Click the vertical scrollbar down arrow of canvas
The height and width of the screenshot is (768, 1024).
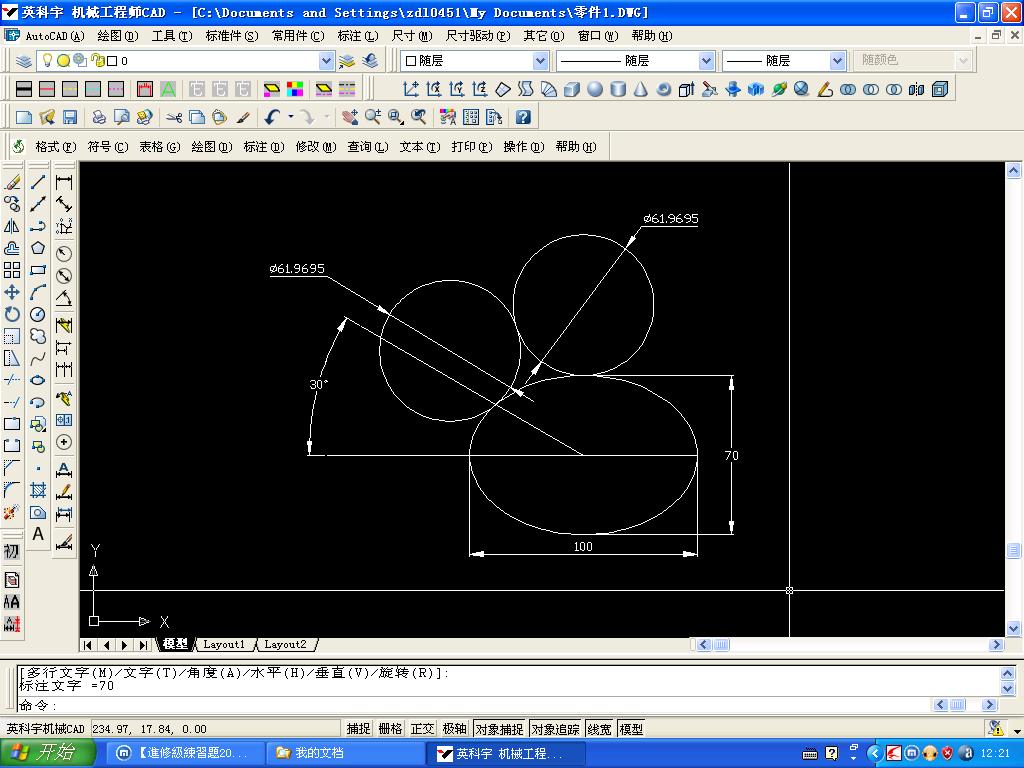pos(1014,629)
